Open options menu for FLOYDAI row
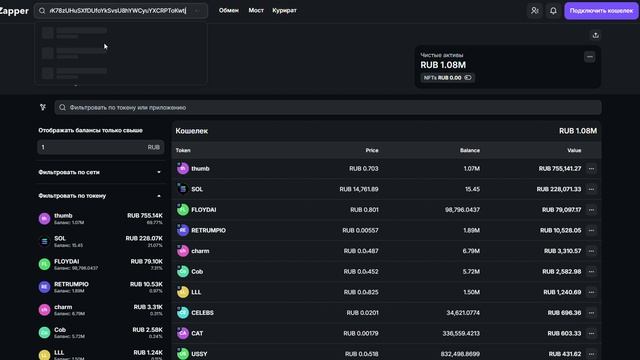Image resolution: width=640 pixels, height=360 pixels. pos(591,210)
